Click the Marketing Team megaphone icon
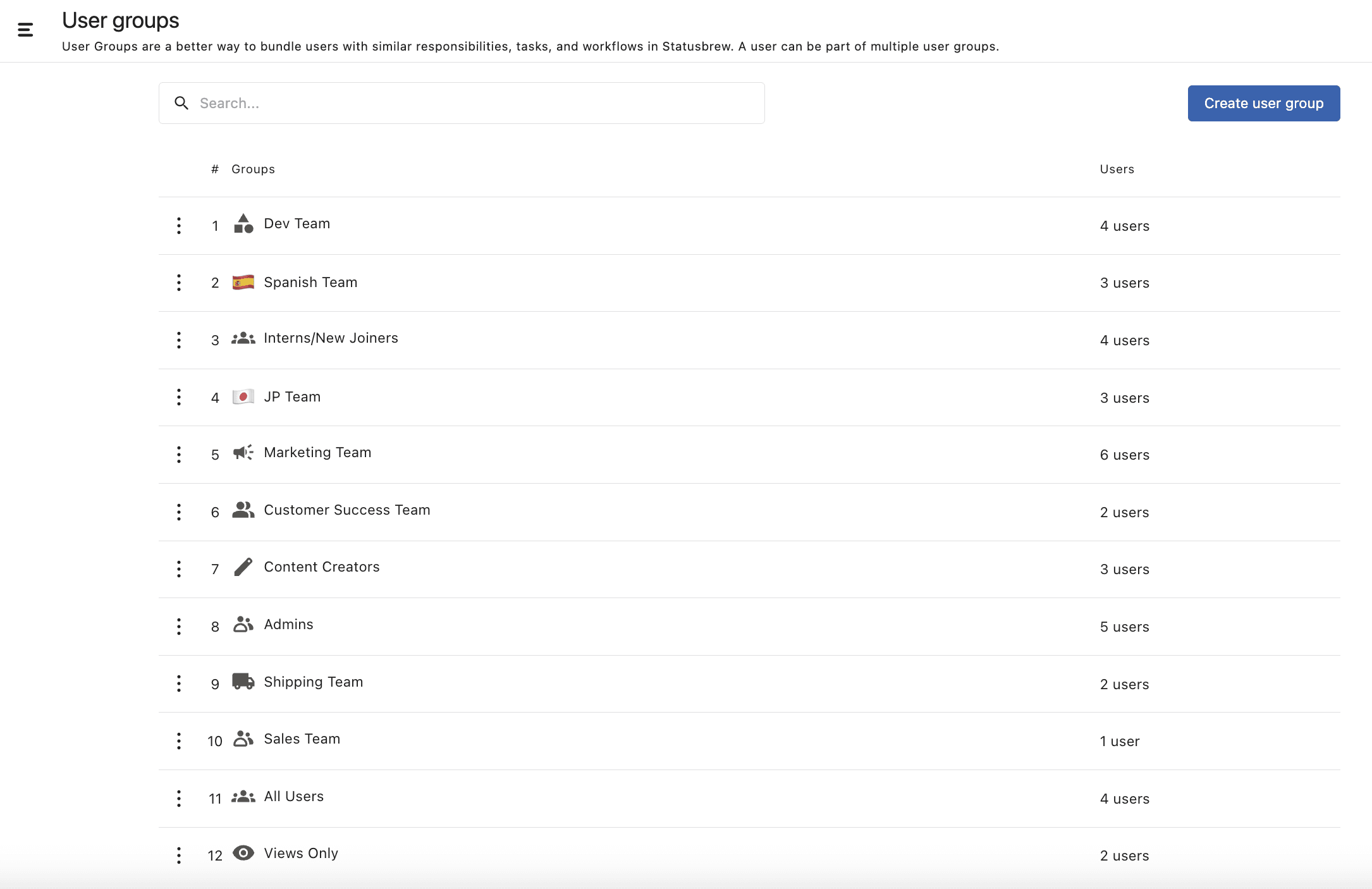Screen dimensions: 1372x889 pos(243,453)
